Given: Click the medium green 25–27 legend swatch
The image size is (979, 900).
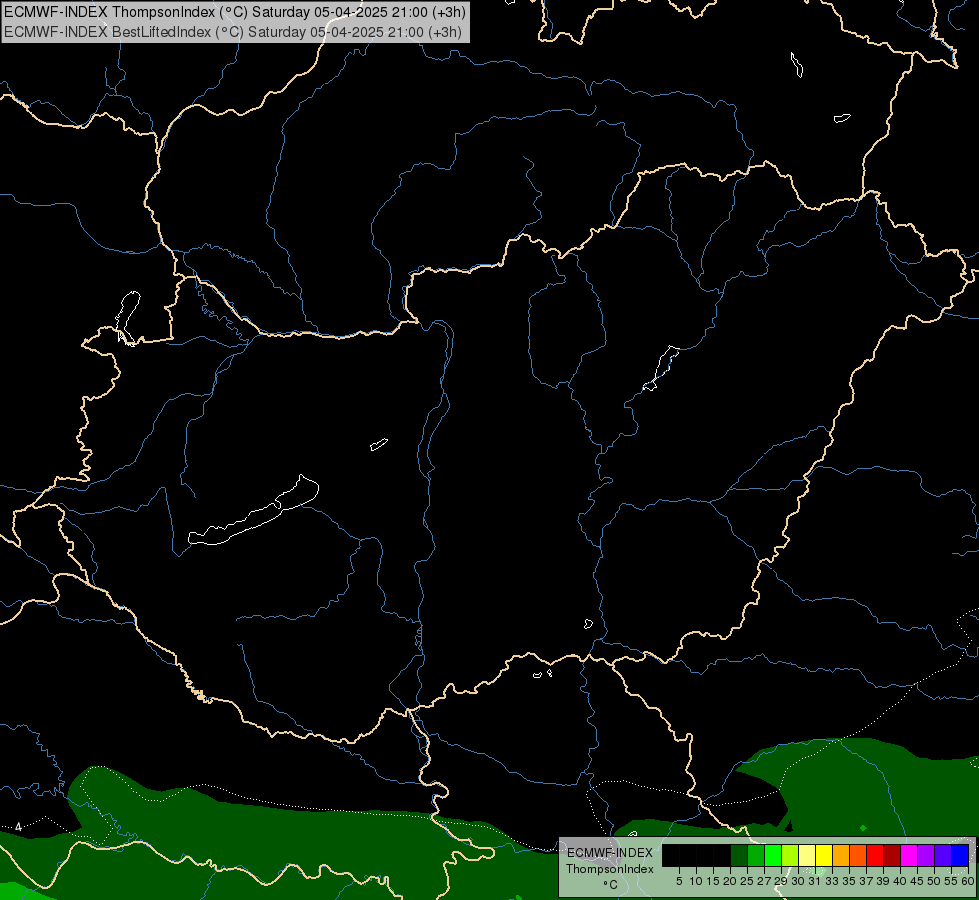Looking at the screenshot, I should (756, 855).
